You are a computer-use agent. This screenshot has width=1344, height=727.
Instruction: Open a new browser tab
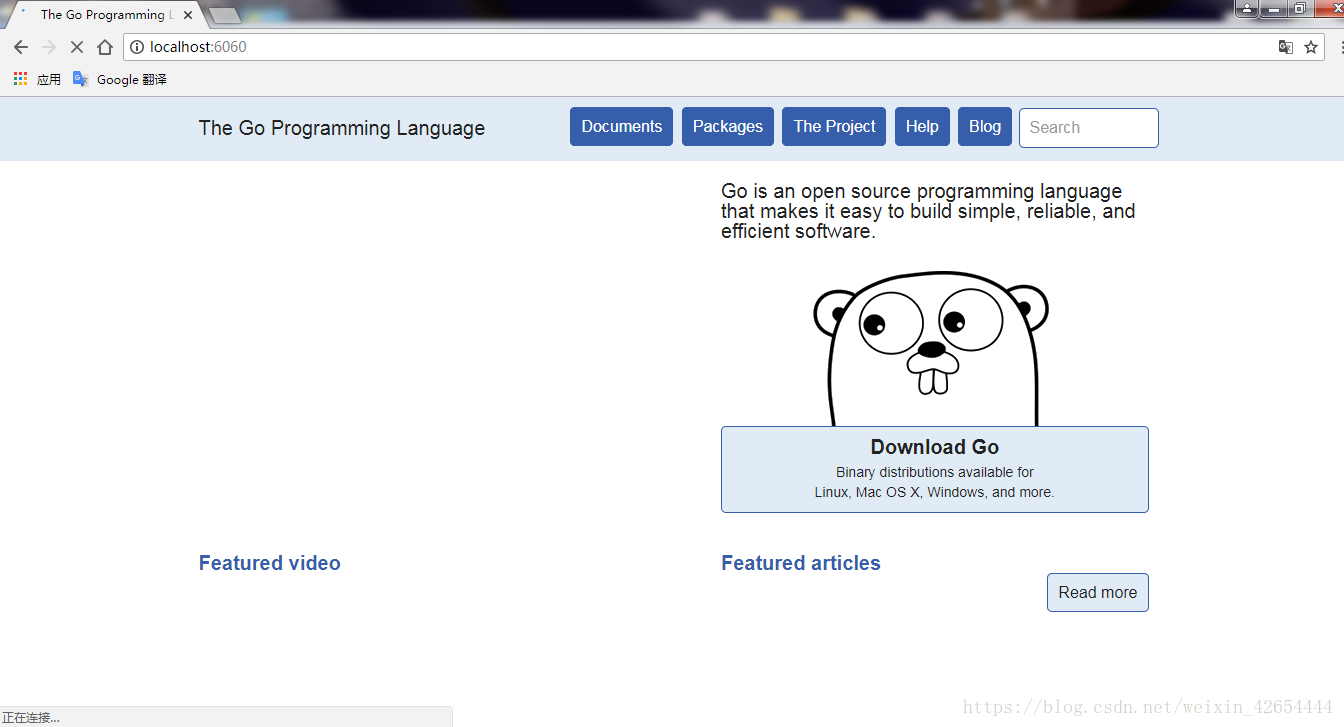(225, 15)
